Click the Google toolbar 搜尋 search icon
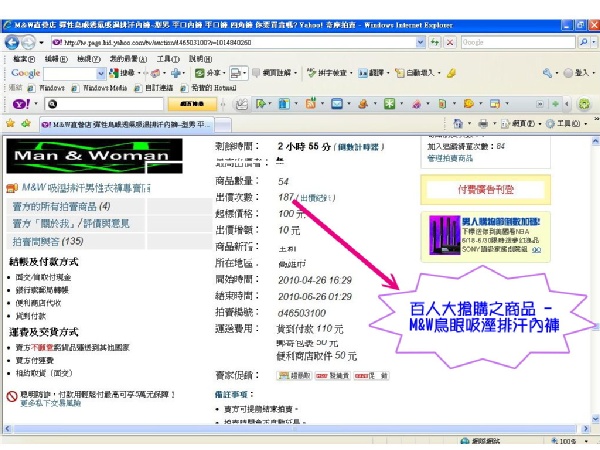This screenshot has height=450, width=600. tap(114, 73)
